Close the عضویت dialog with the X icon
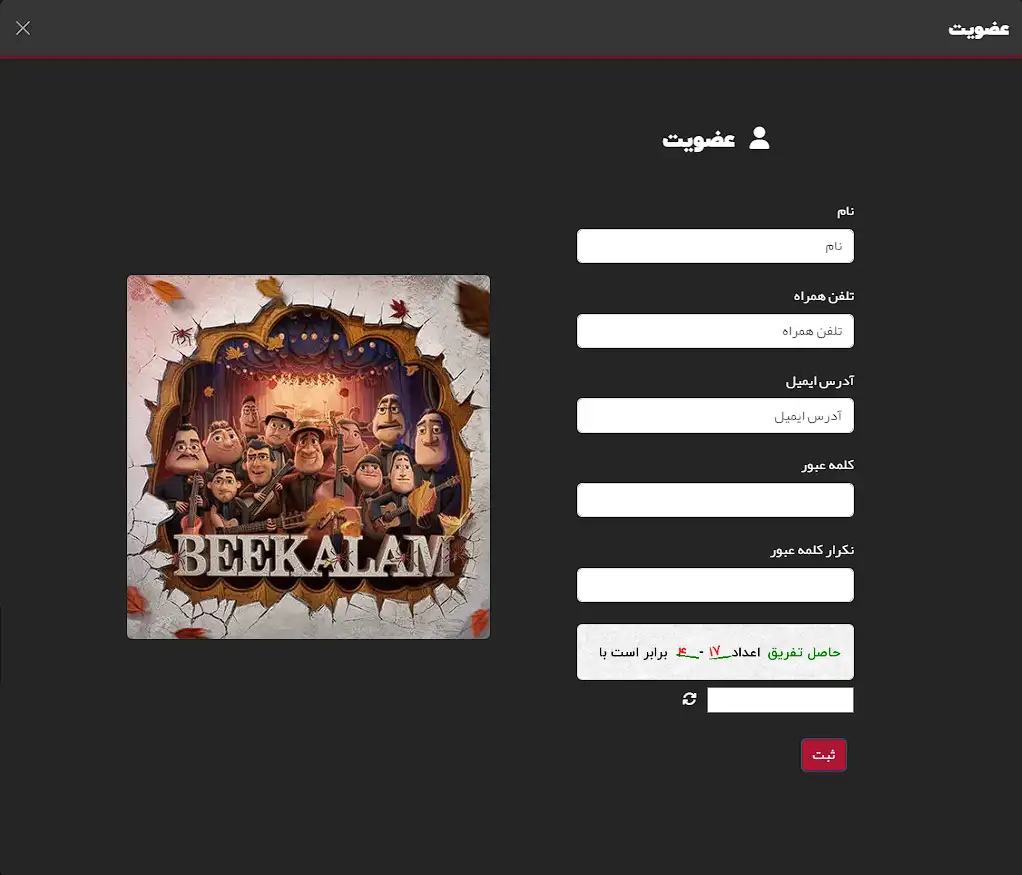This screenshot has height=875, width=1022. click(23, 28)
